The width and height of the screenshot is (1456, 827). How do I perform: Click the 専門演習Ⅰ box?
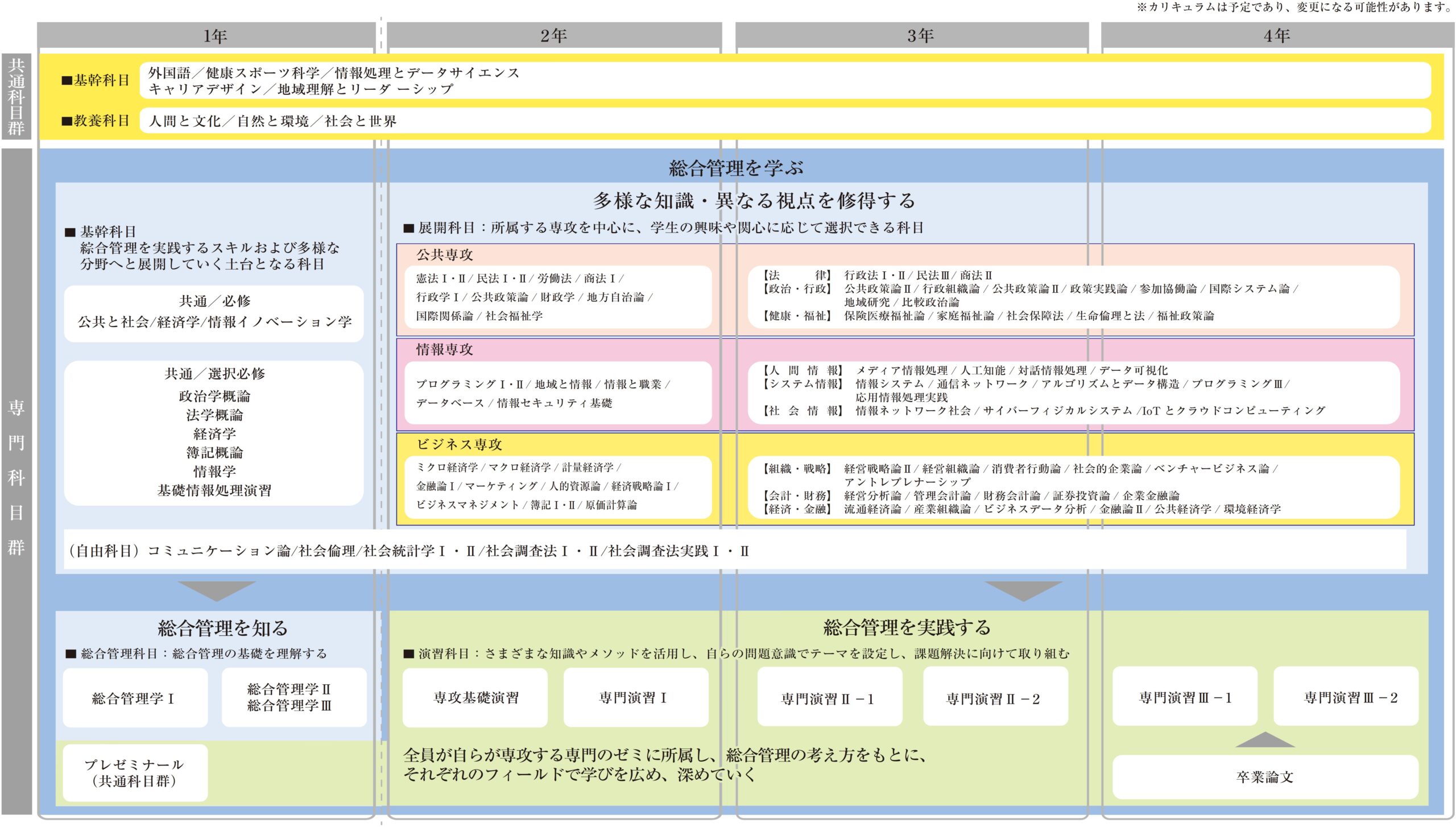coord(636,697)
